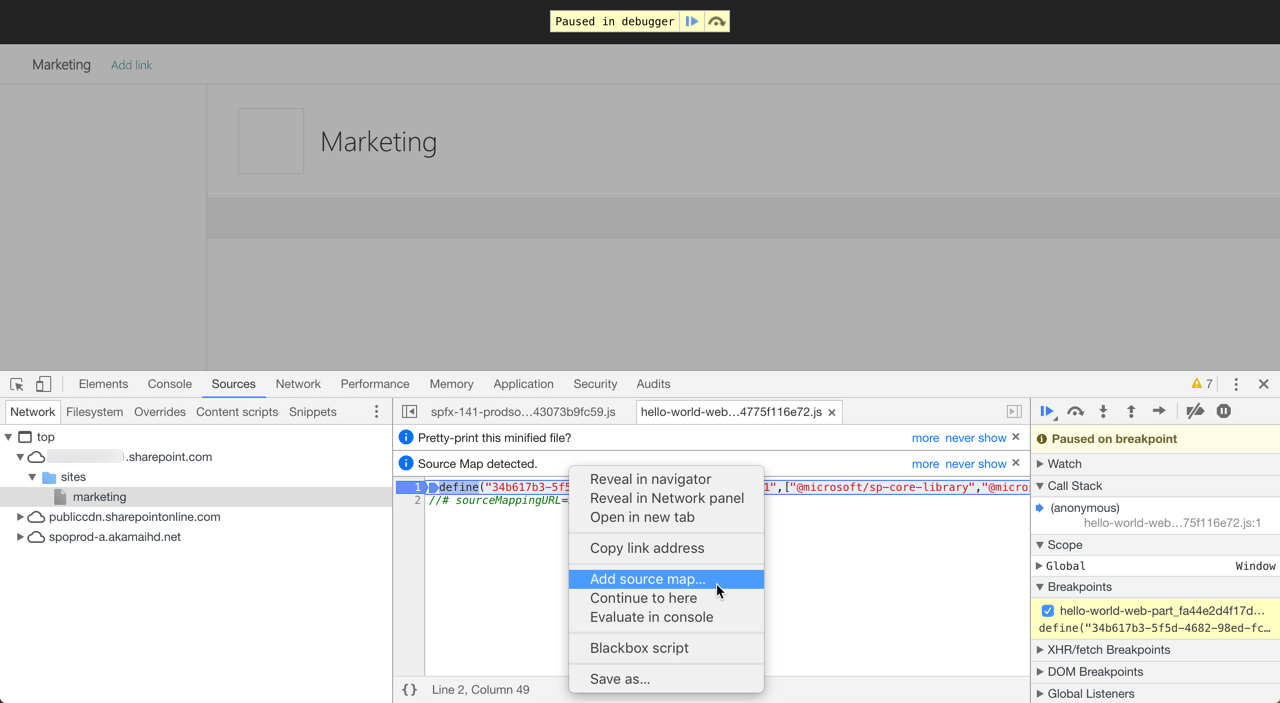Choose Save as from context menu
The image size is (1280, 703).
pos(666,679)
